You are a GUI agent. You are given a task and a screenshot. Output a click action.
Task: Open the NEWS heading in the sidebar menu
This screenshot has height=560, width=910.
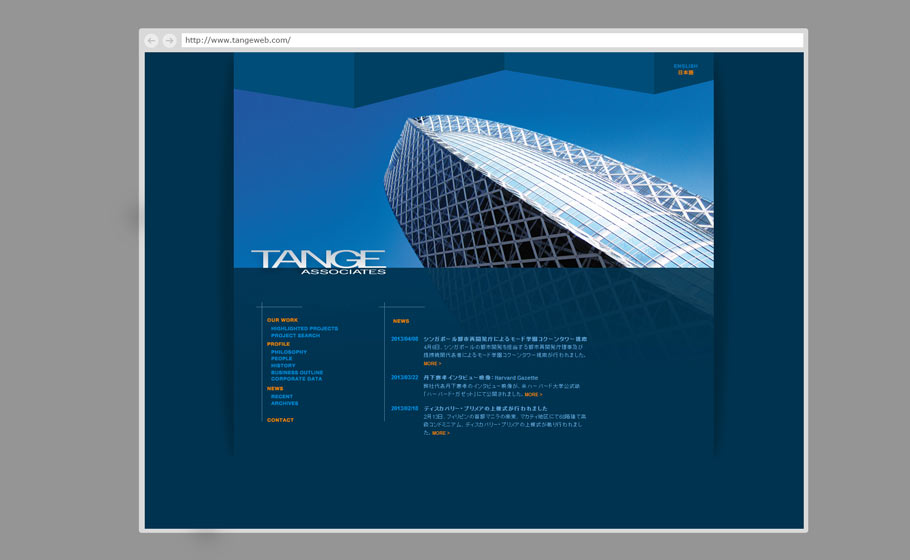(x=275, y=388)
